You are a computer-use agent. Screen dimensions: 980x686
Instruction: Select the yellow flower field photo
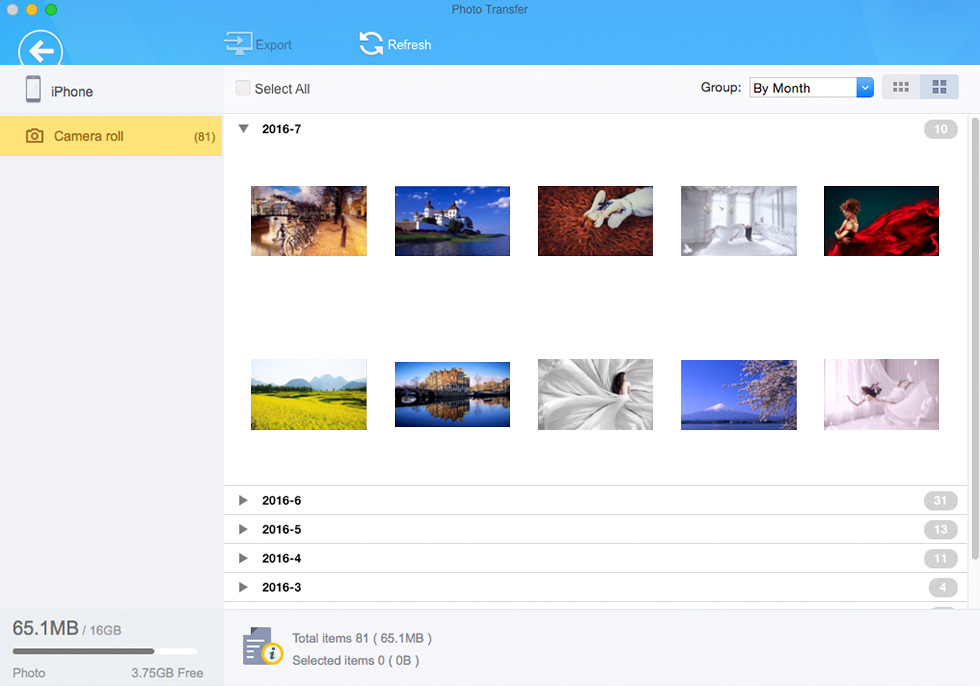309,394
